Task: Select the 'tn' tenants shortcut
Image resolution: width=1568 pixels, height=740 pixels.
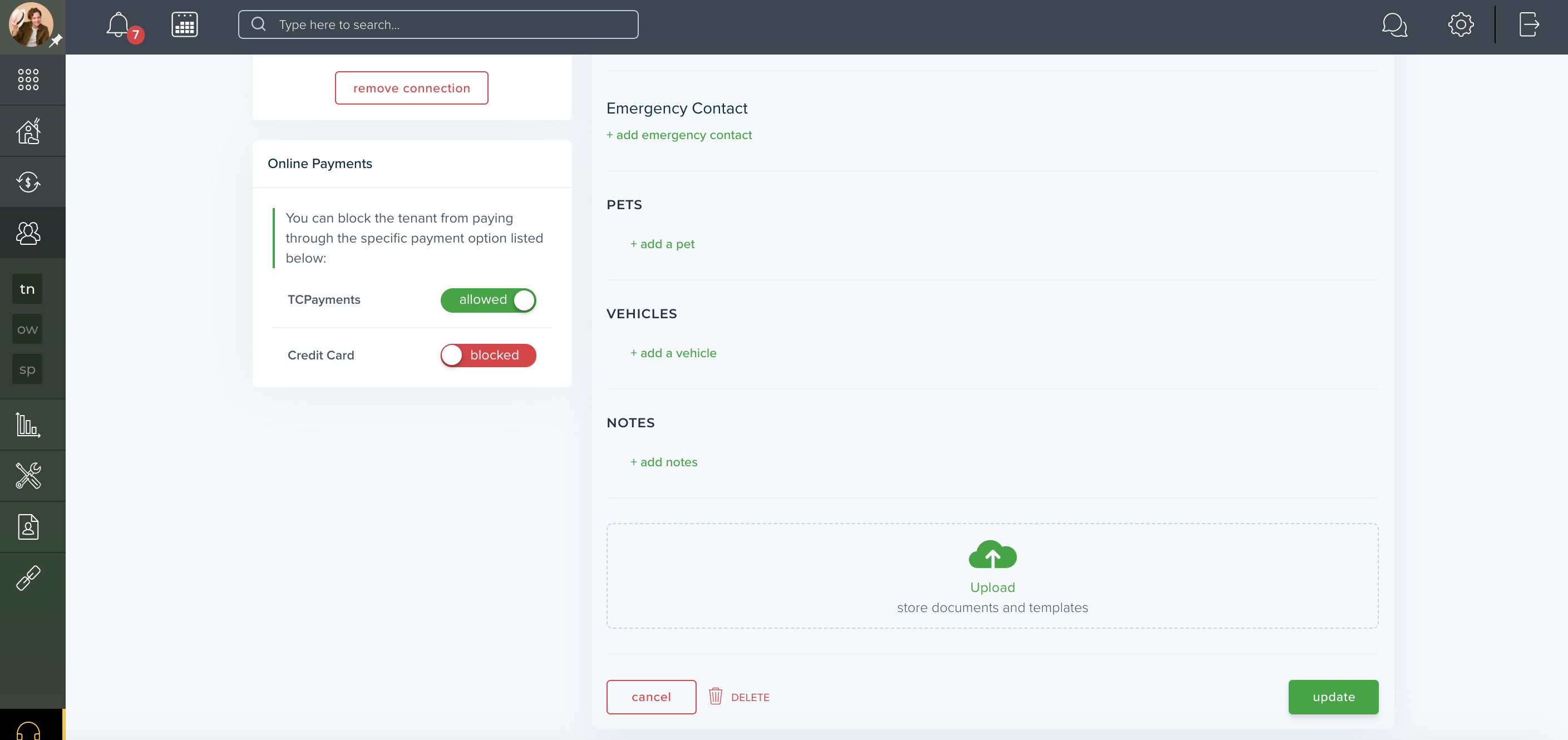Action: (27, 289)
